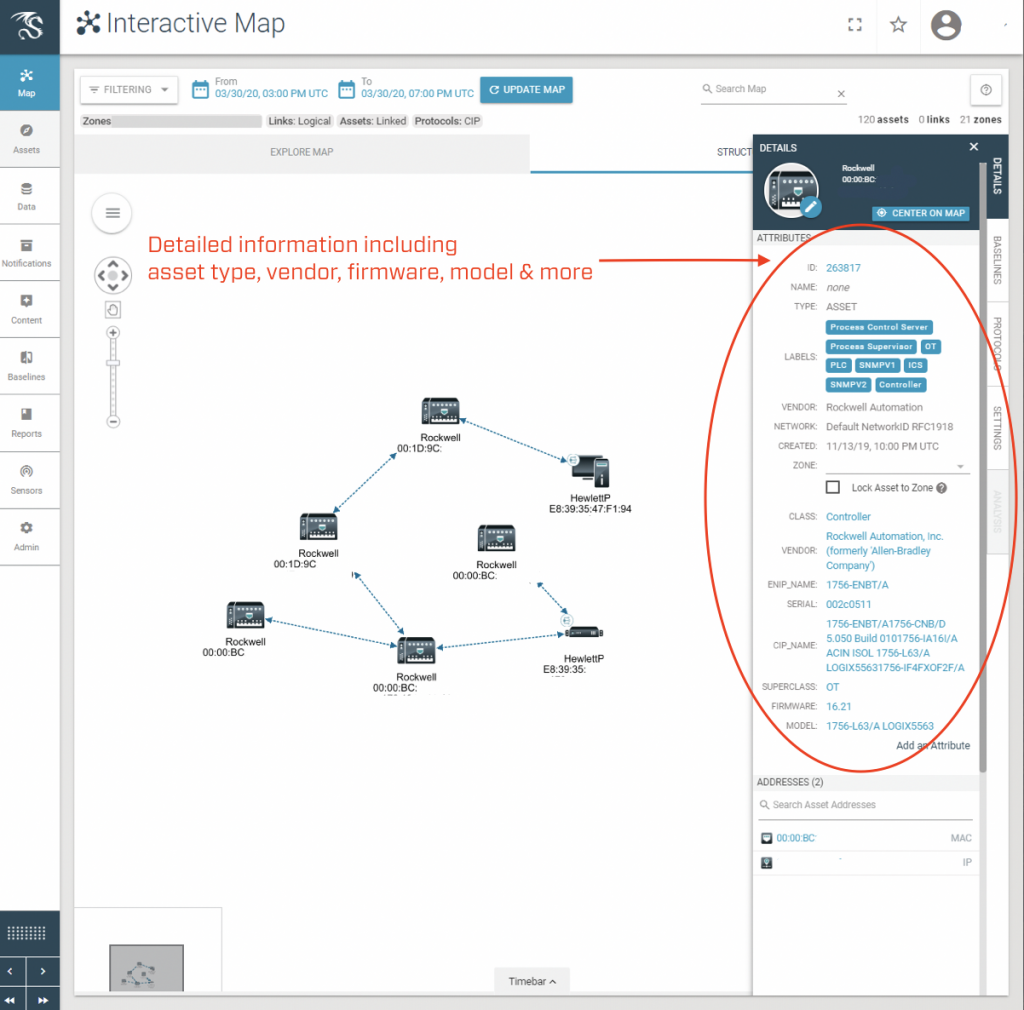Enable Lock Asset to Zone checkbox

(833, 487)
